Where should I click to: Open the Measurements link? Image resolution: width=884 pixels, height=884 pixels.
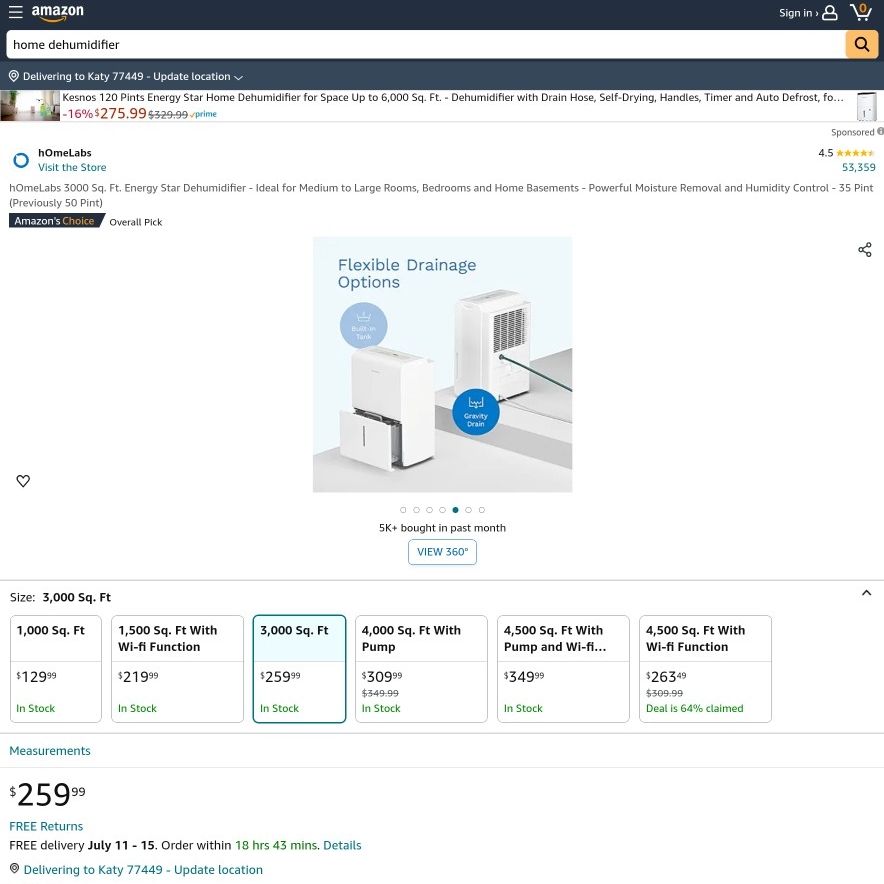point(50,750)
